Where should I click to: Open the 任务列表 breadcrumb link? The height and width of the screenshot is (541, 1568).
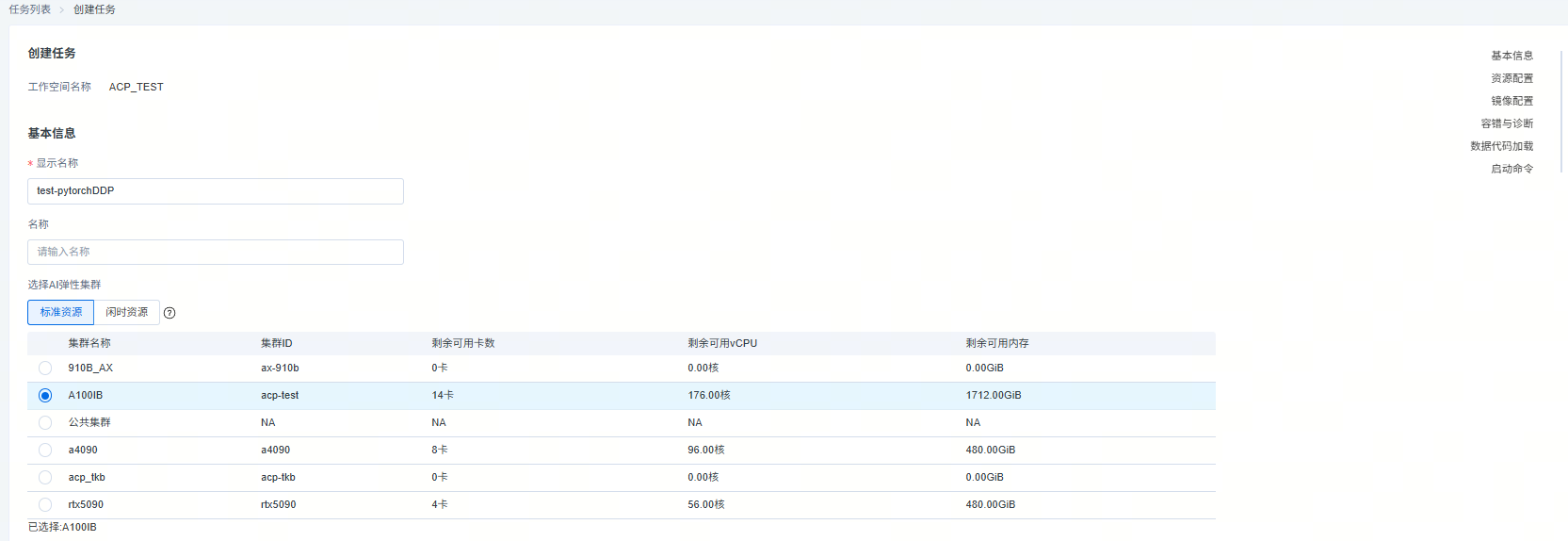[30, 9]
